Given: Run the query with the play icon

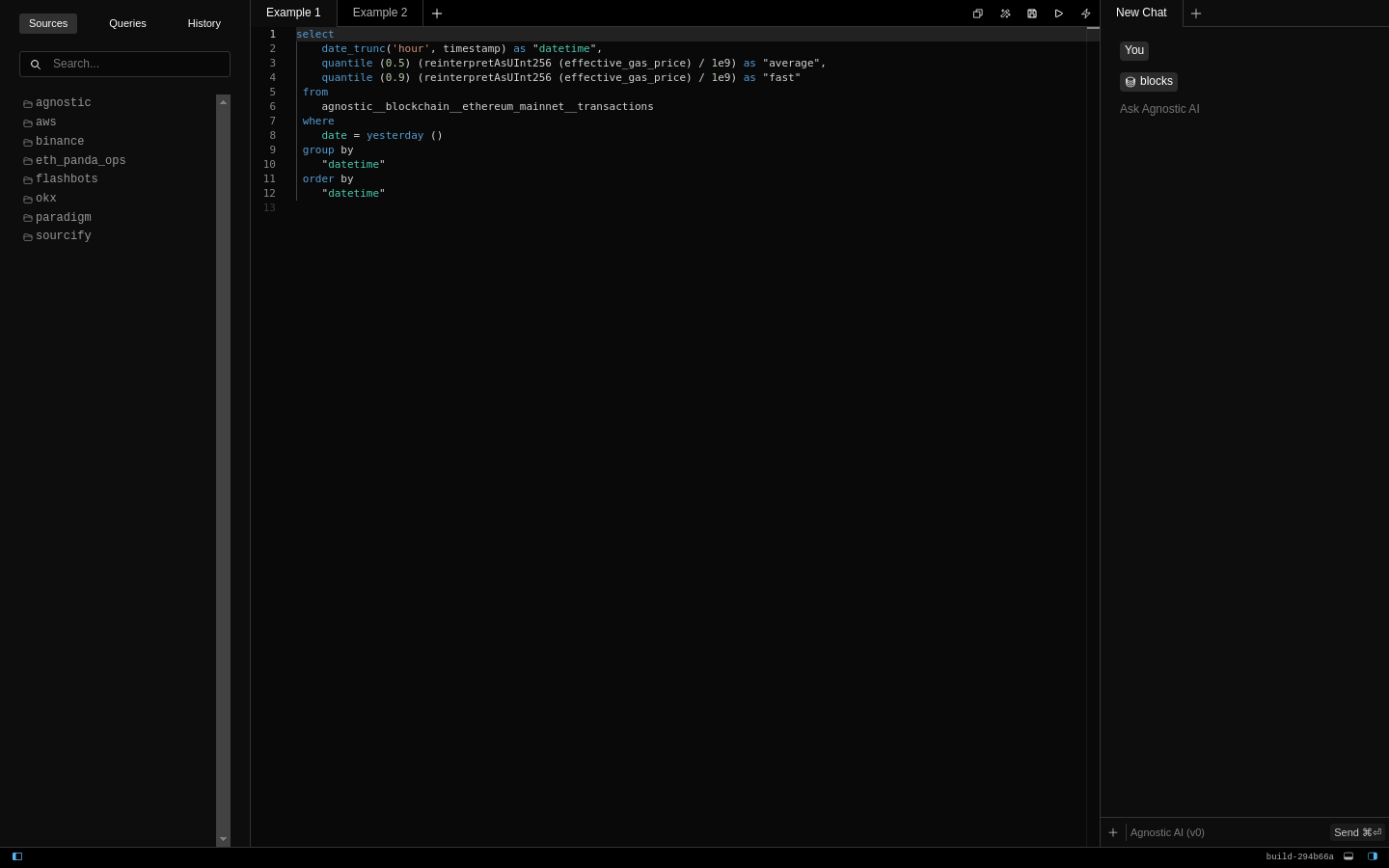Looking at the screenshot, I should pyautogui.click(x=1059, y=14).
